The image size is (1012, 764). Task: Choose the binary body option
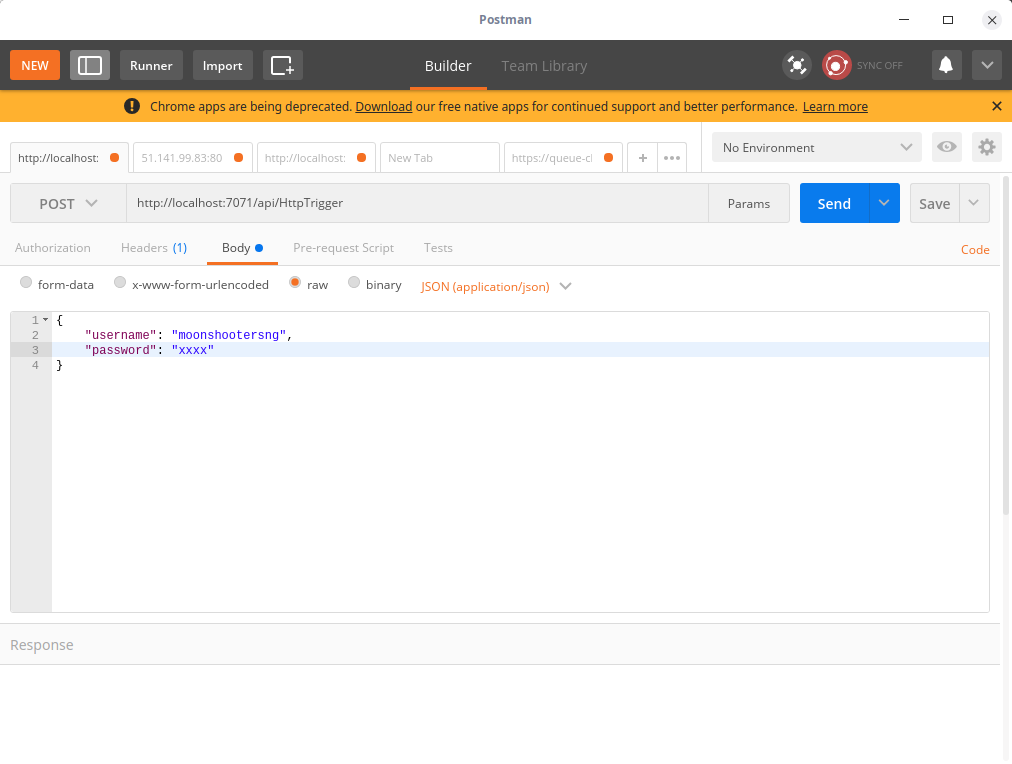(353, 283)
